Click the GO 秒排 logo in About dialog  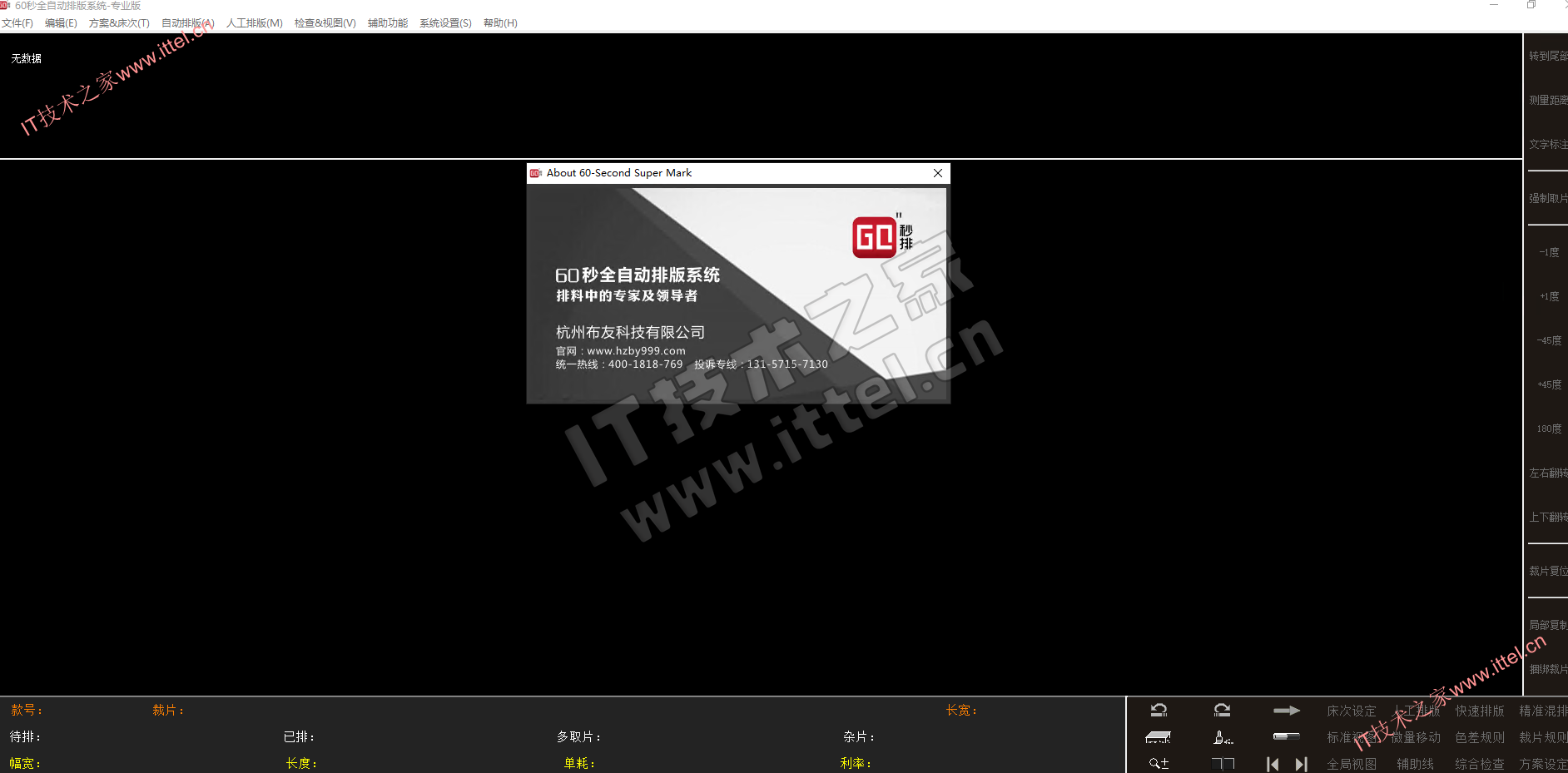pos(883,236)
